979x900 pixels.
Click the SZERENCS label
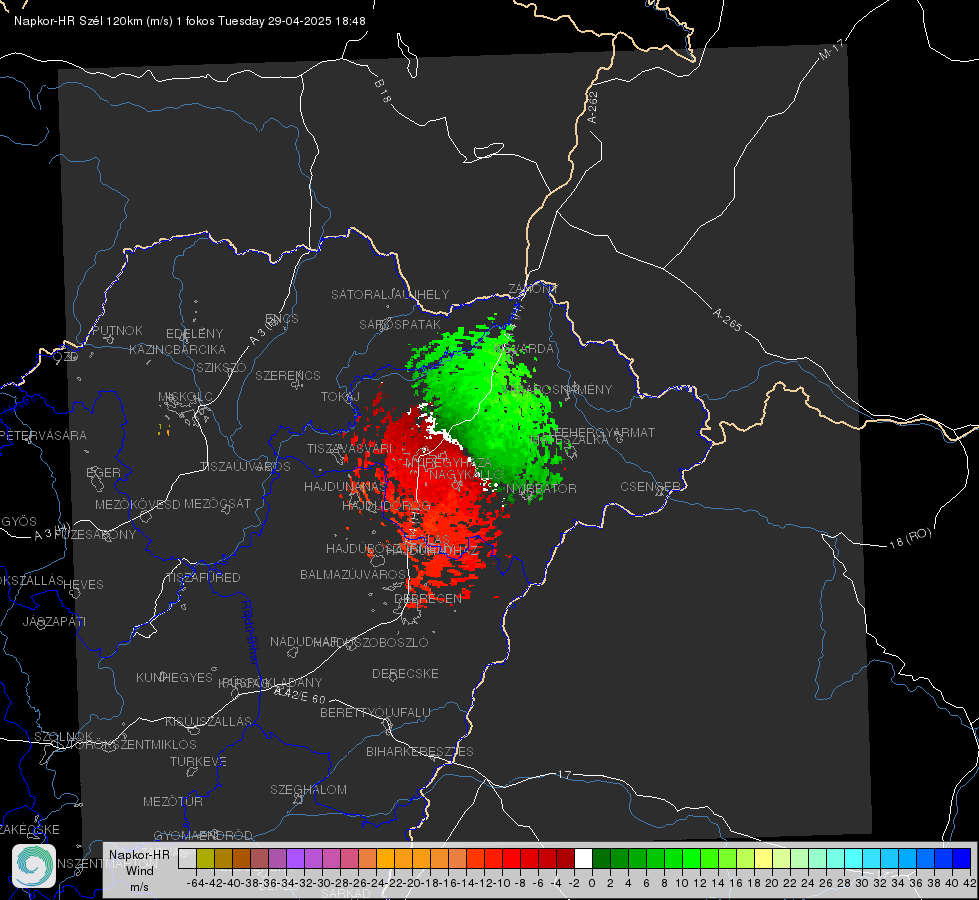(288, 375)
